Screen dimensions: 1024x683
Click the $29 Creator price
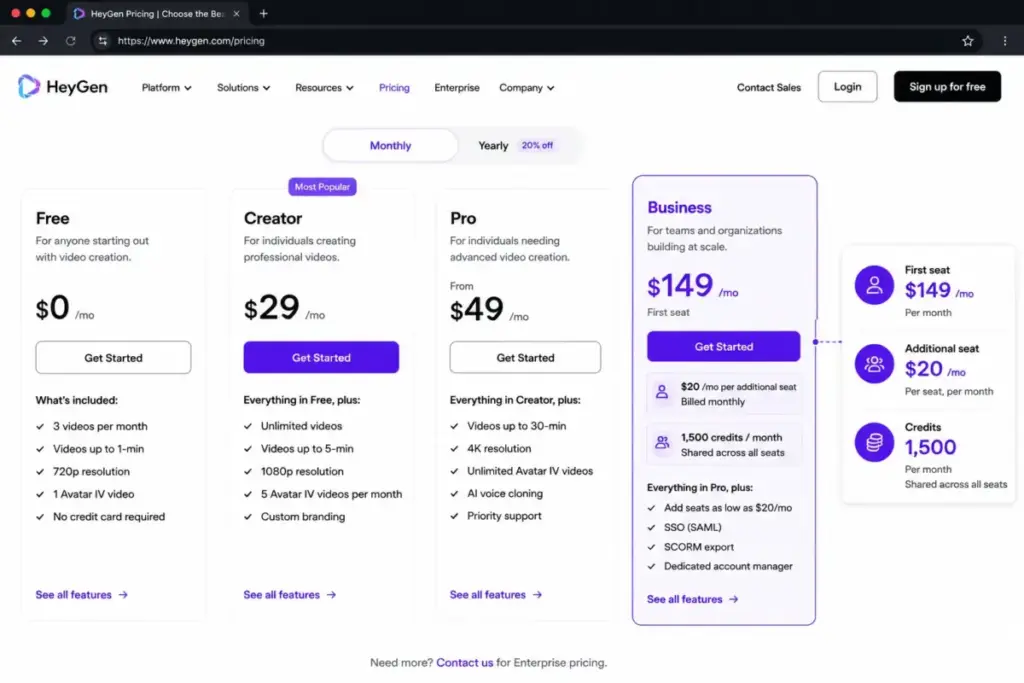pyautogui.click(x=272, y=308)
